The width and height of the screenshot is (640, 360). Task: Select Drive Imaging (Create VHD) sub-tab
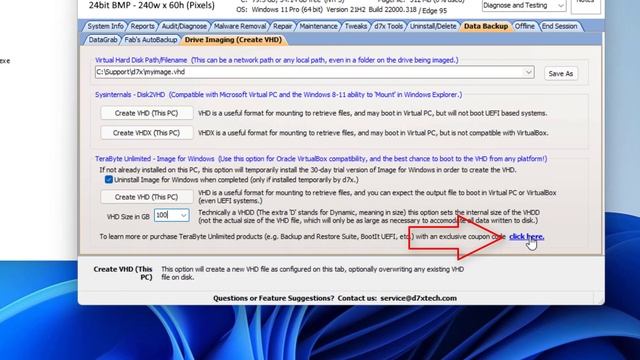point(233,40)
